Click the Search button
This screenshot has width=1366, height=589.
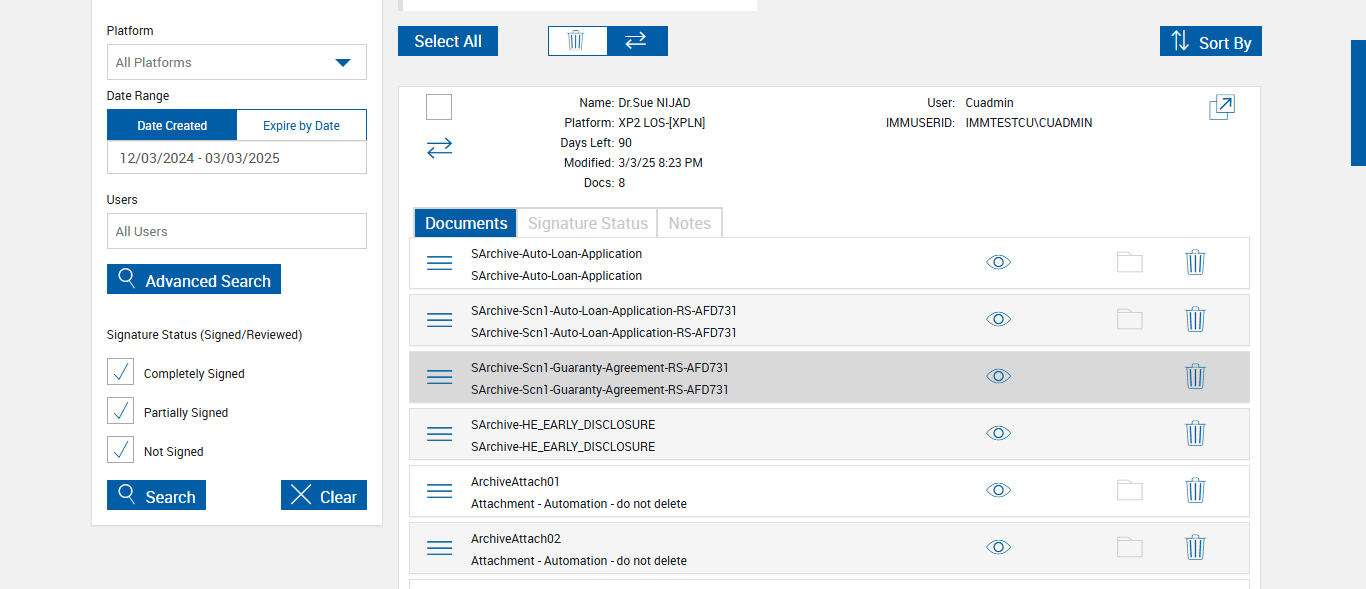pyautogui.click(x=156, y=495)
